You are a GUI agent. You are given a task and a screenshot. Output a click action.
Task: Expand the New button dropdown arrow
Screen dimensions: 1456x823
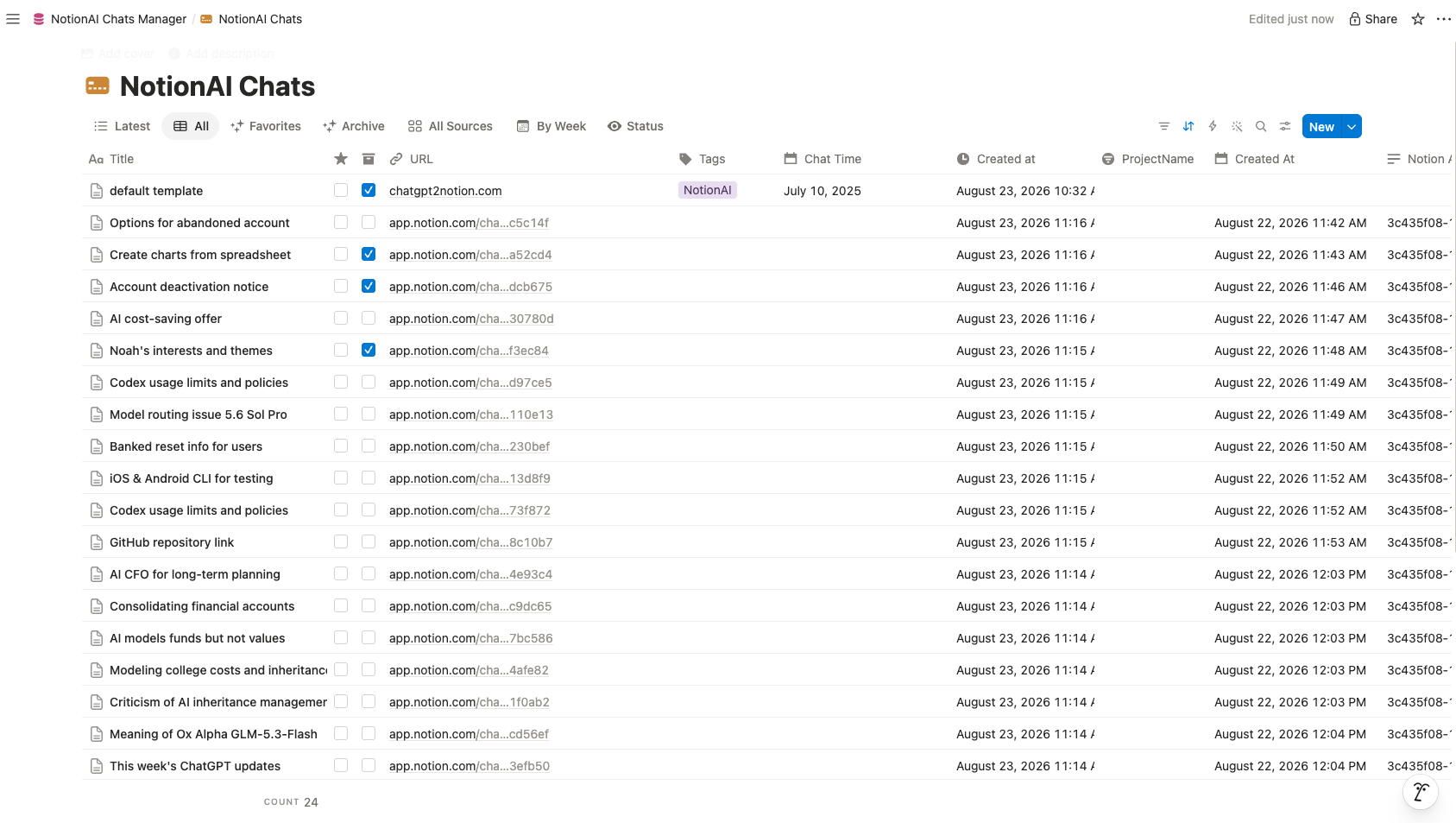(1352, 126)
